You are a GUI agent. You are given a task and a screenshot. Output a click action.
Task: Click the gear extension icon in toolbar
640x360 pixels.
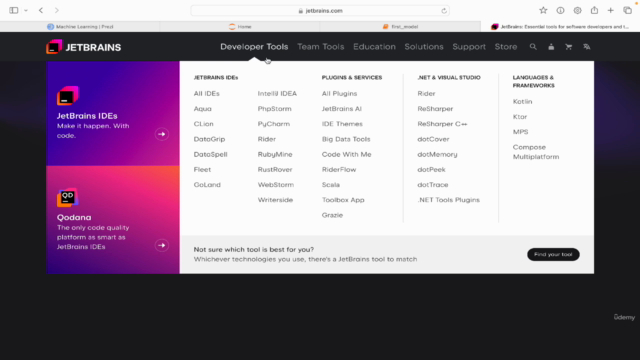pos(577,11)
